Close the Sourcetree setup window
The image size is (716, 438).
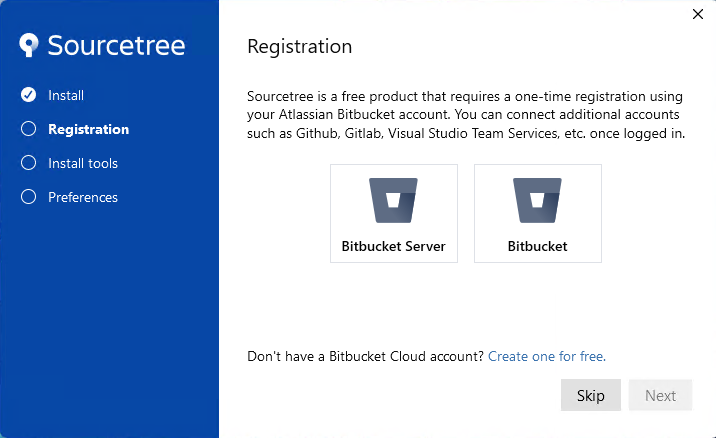click(698, 14)
